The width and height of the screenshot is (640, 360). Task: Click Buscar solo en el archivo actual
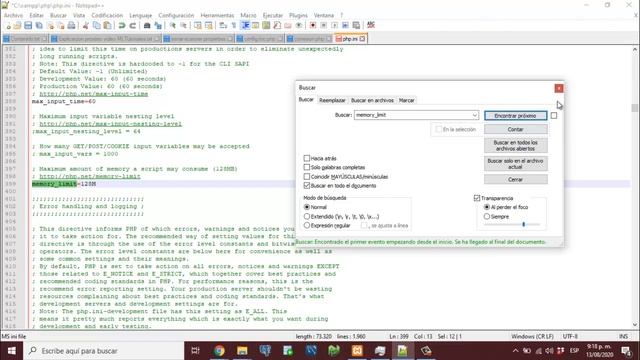(516, 164)
